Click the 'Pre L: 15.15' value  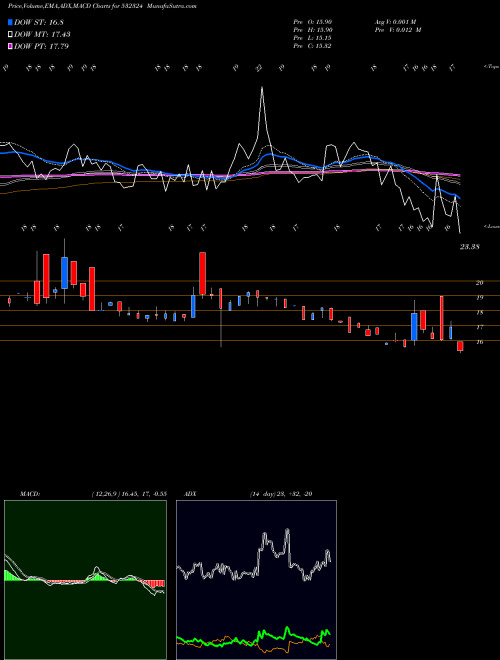tap(313, 38)
